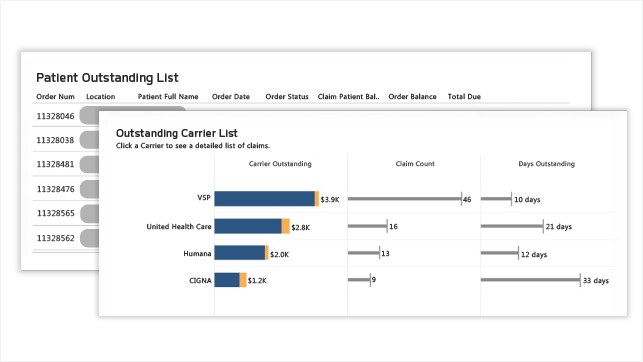This screenshot has height=362, width=643.
Task: Click the 21 days label
Action: [559, 227]
